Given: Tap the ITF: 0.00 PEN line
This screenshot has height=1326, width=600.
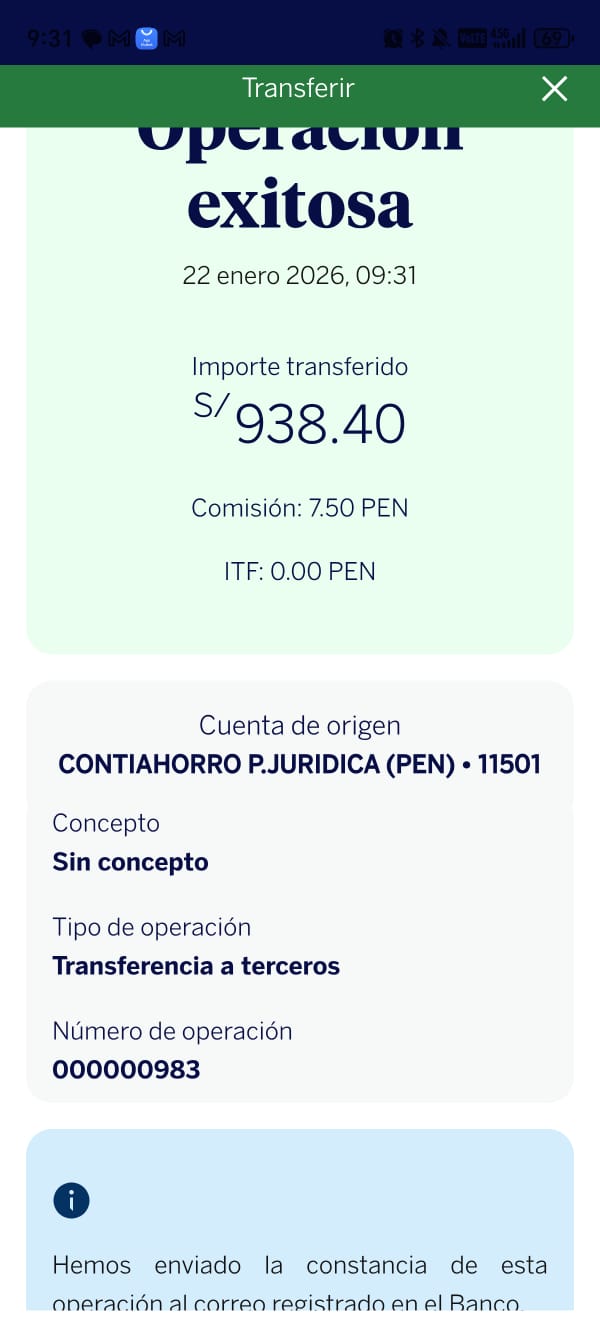Looking at the screenshot, I should (x=300, y=572).
